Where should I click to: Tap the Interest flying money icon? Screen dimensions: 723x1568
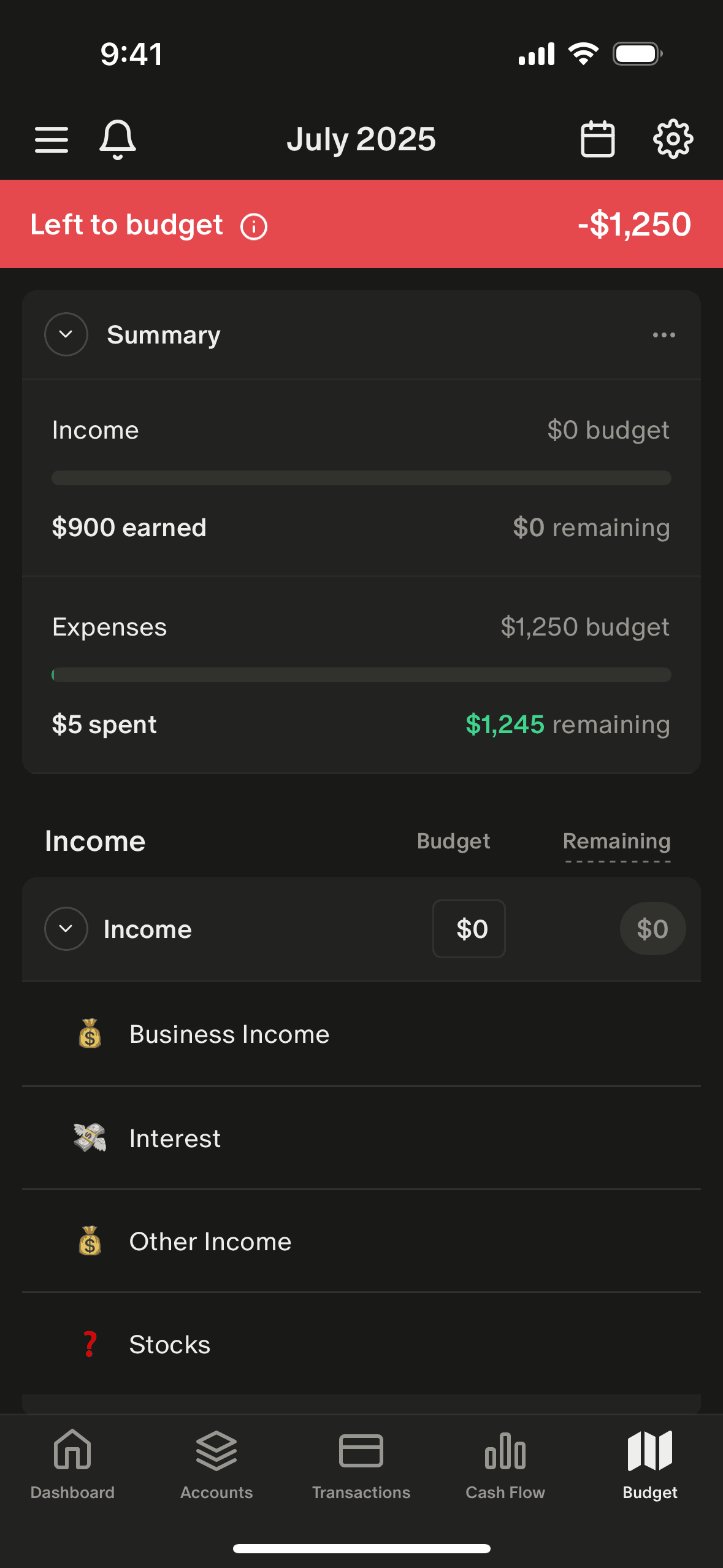pyautogui.click(x=90, y=1138)
